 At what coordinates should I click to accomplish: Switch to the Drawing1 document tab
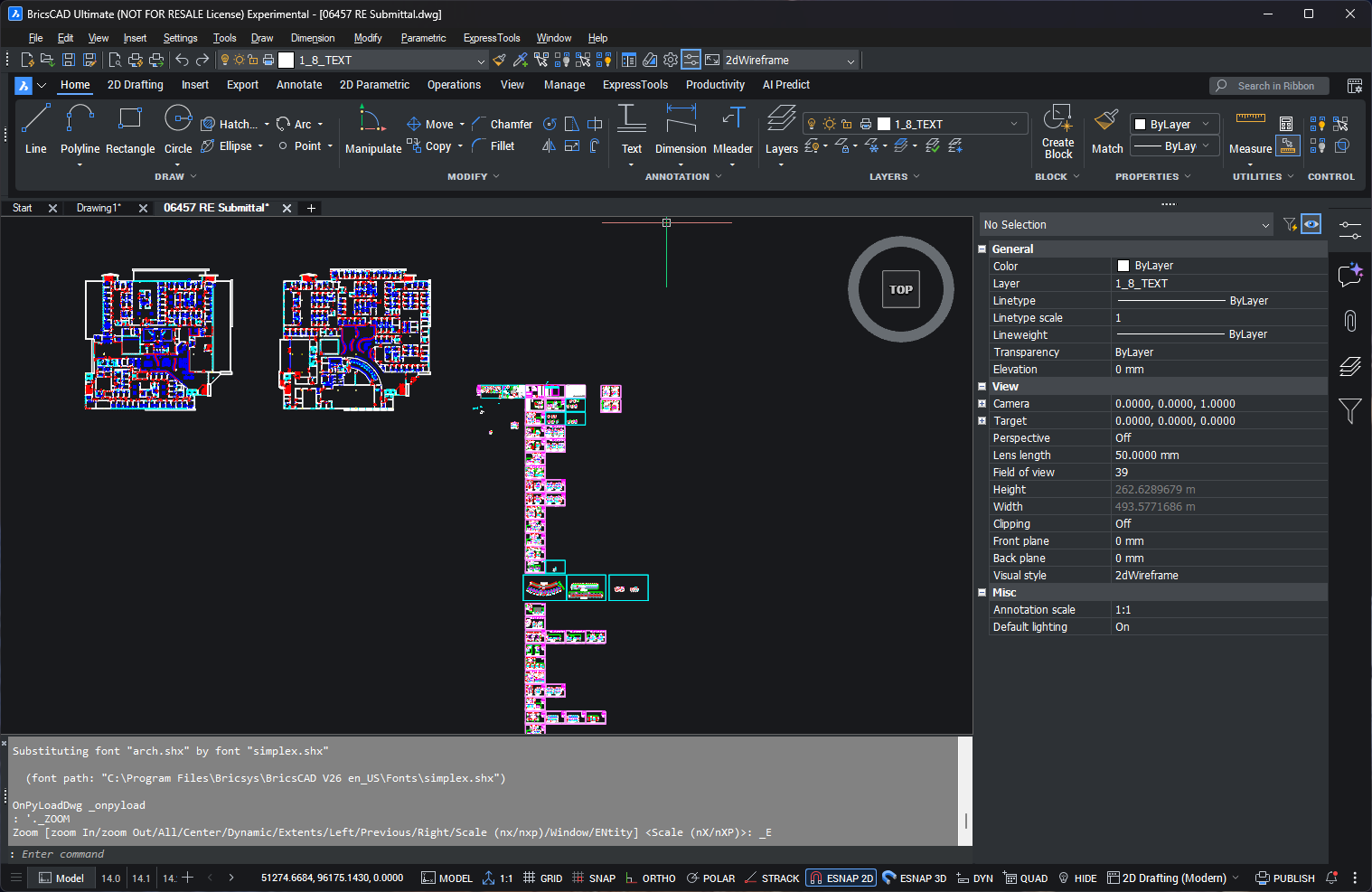pyautogui.click(x=99, y=208)
